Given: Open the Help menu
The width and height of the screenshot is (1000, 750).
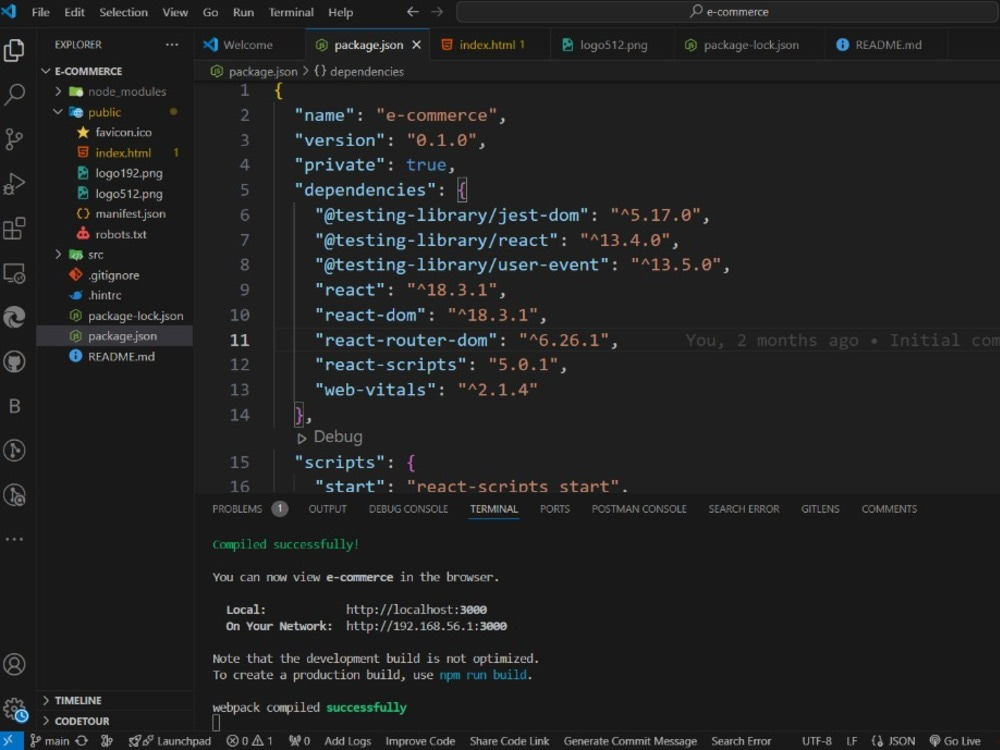Looking at the screenshot, I should tap(341, 12).
